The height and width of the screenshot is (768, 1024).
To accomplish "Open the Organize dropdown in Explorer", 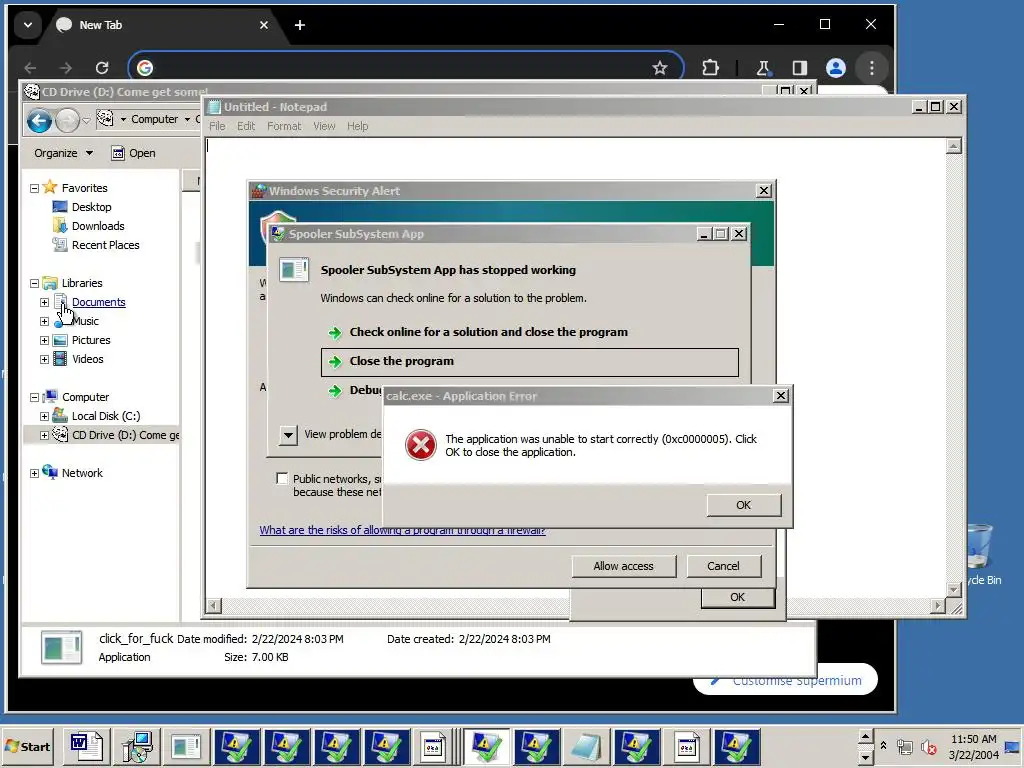I will [63, 153].
